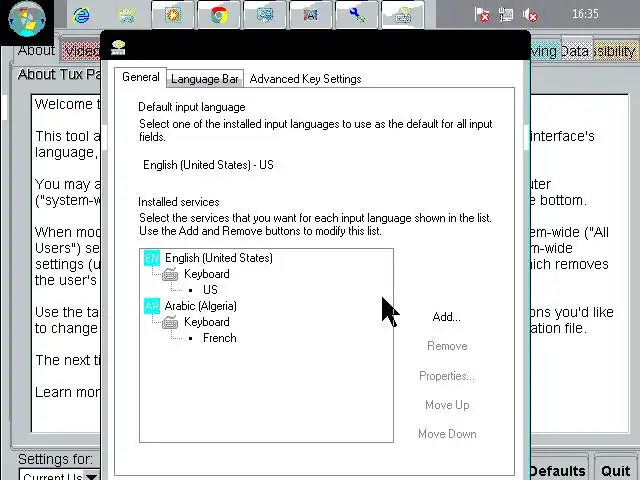
Task: Open the Action Center flag icon
Action: tap(482, 15)
